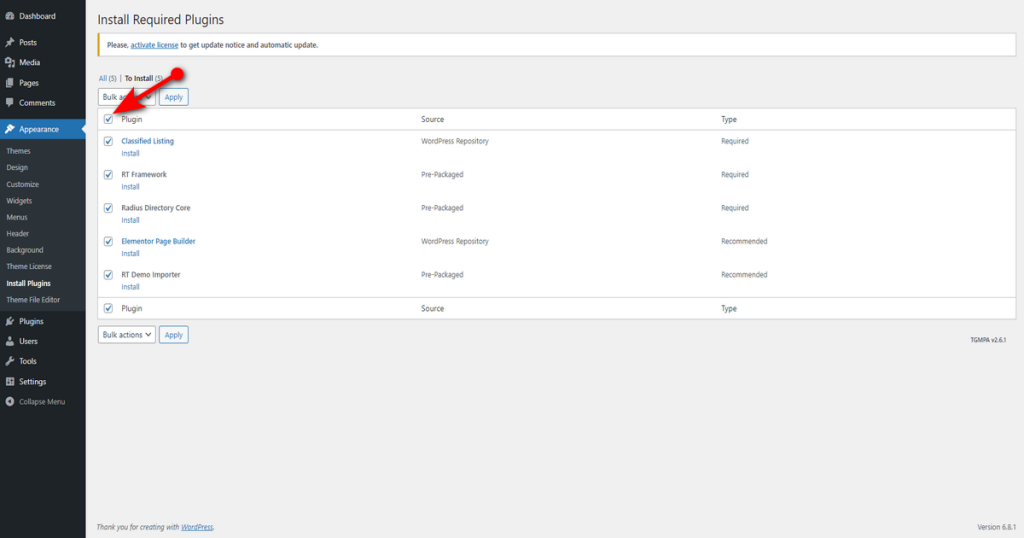Viewport: 1024px width, 538px height.
Task: Click the Appearance paintbrush icon
Action: click(x=10, y=129)
